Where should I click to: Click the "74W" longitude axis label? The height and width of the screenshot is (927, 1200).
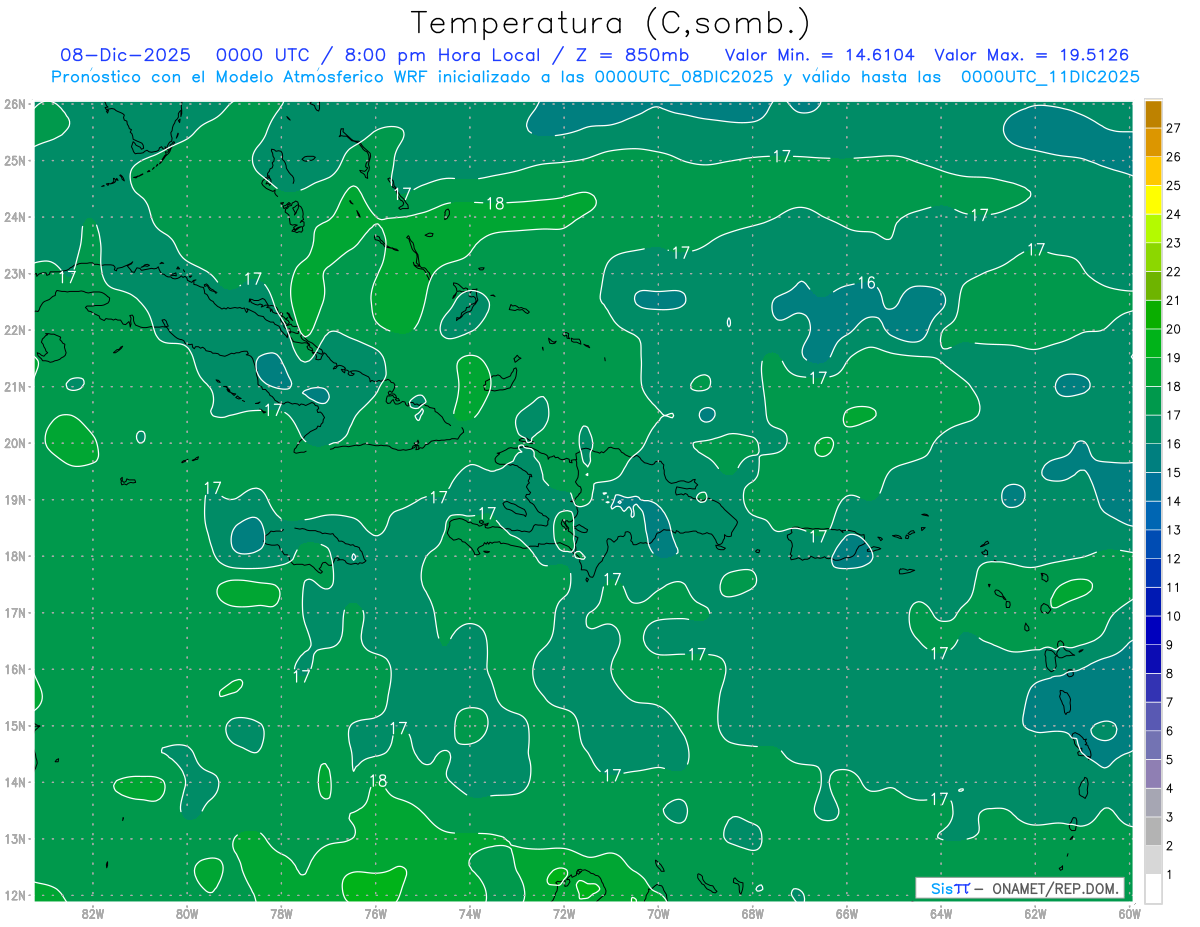click(x=469, y=913)
